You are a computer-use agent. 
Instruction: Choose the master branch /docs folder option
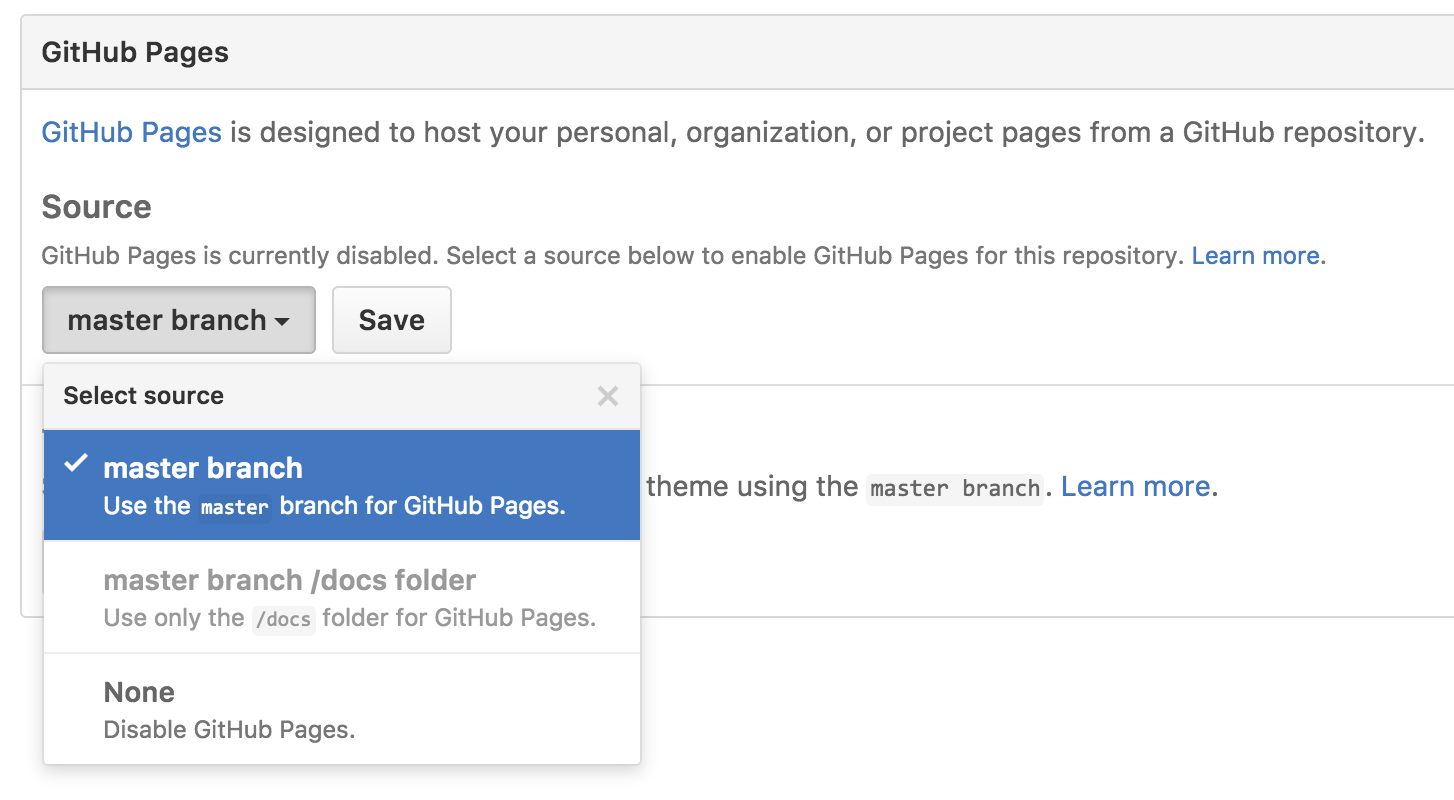coord(342,597)
